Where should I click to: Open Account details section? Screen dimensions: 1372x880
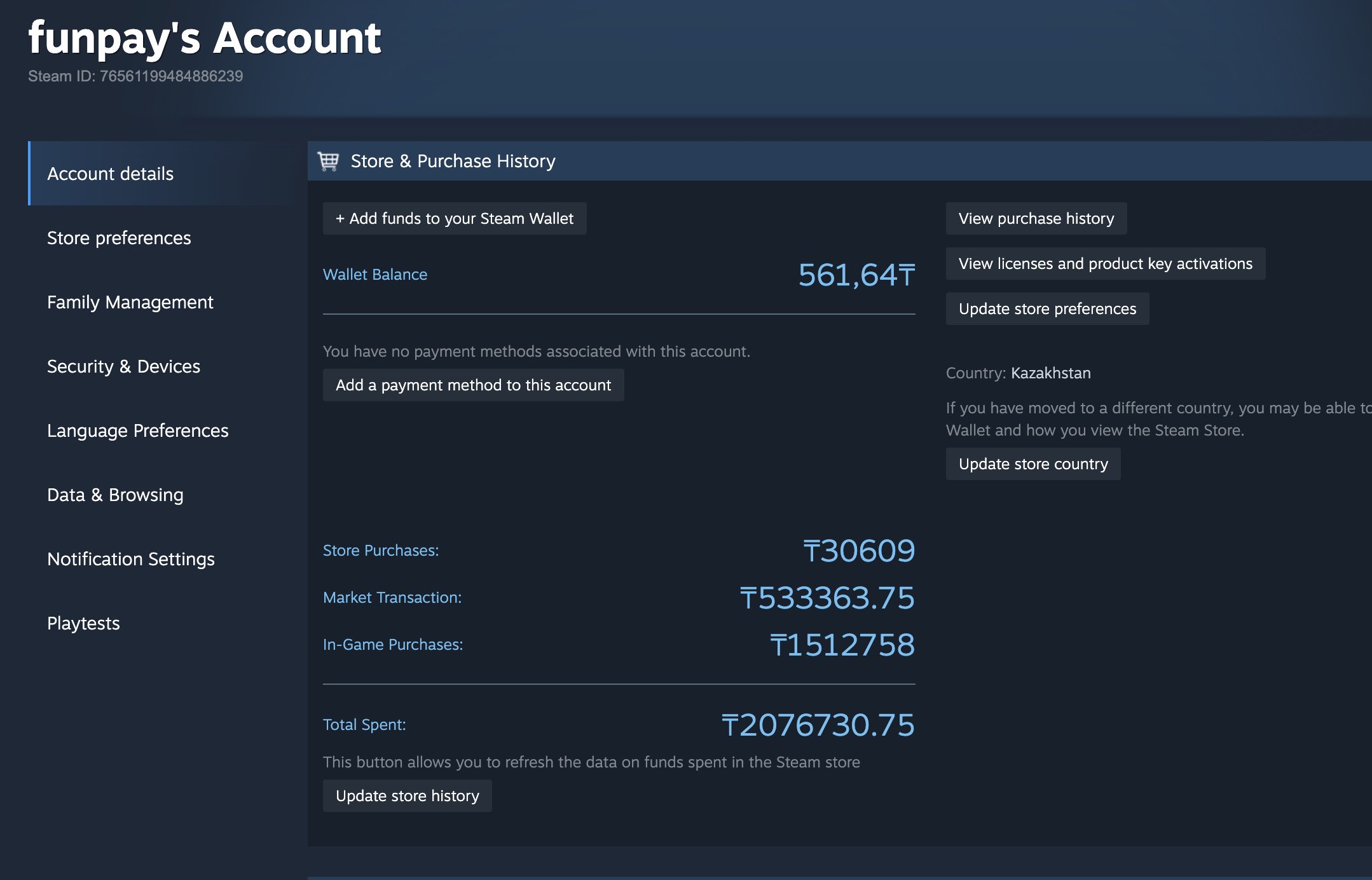coord(168,174)
